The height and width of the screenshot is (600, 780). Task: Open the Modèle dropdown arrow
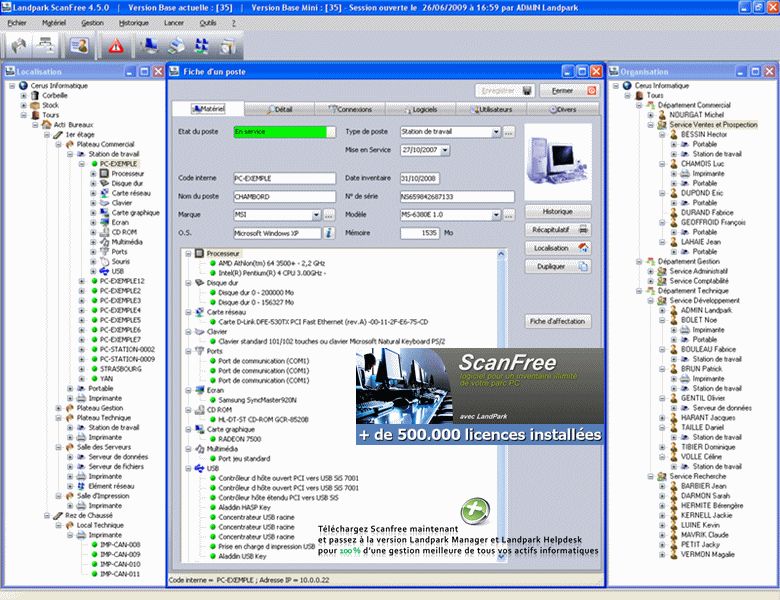pos(495,215)
